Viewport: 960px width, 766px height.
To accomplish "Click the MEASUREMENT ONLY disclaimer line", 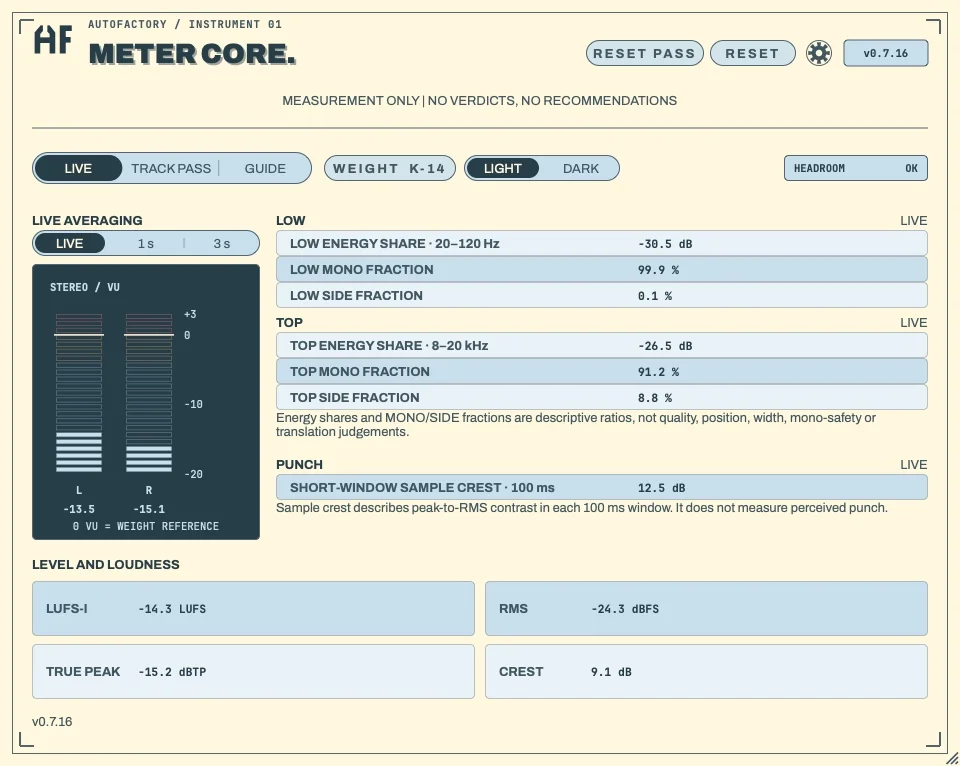I will [x=479, y=100].
